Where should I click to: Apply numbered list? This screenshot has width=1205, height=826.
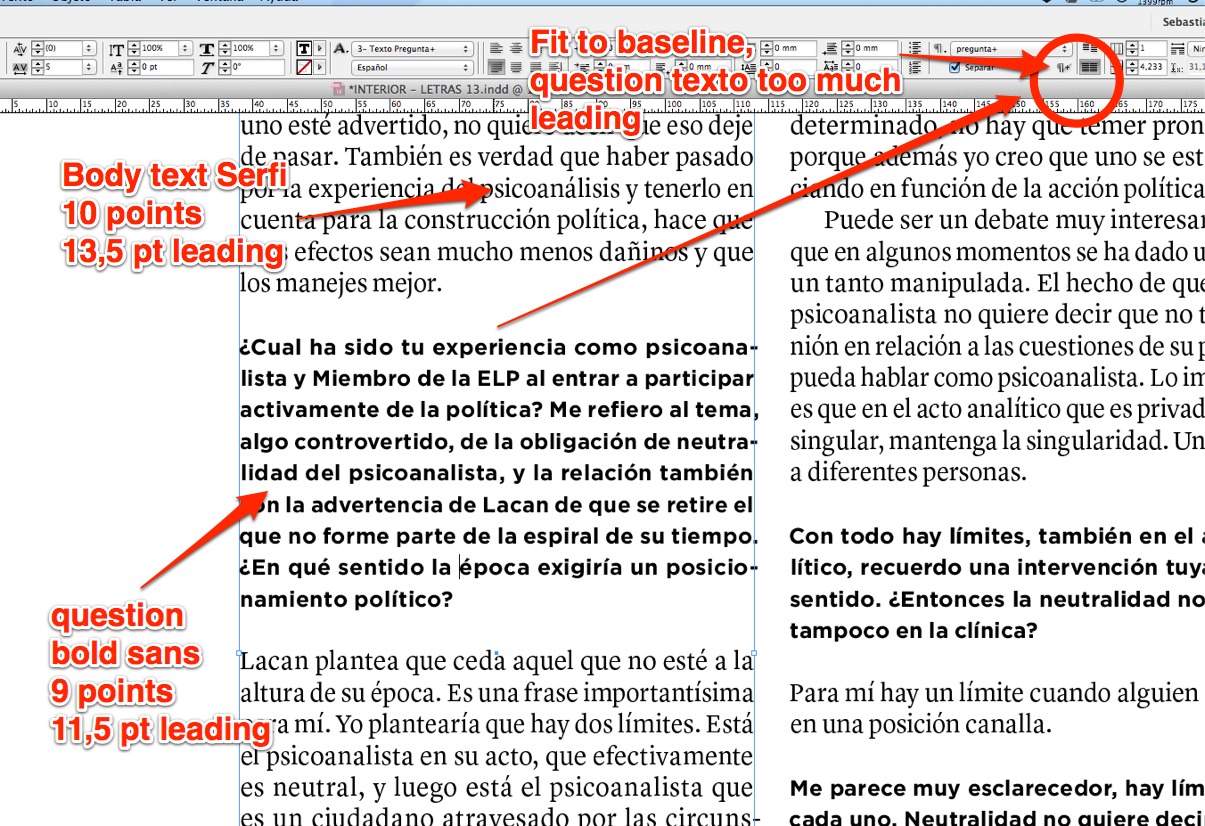coord(915,67)
